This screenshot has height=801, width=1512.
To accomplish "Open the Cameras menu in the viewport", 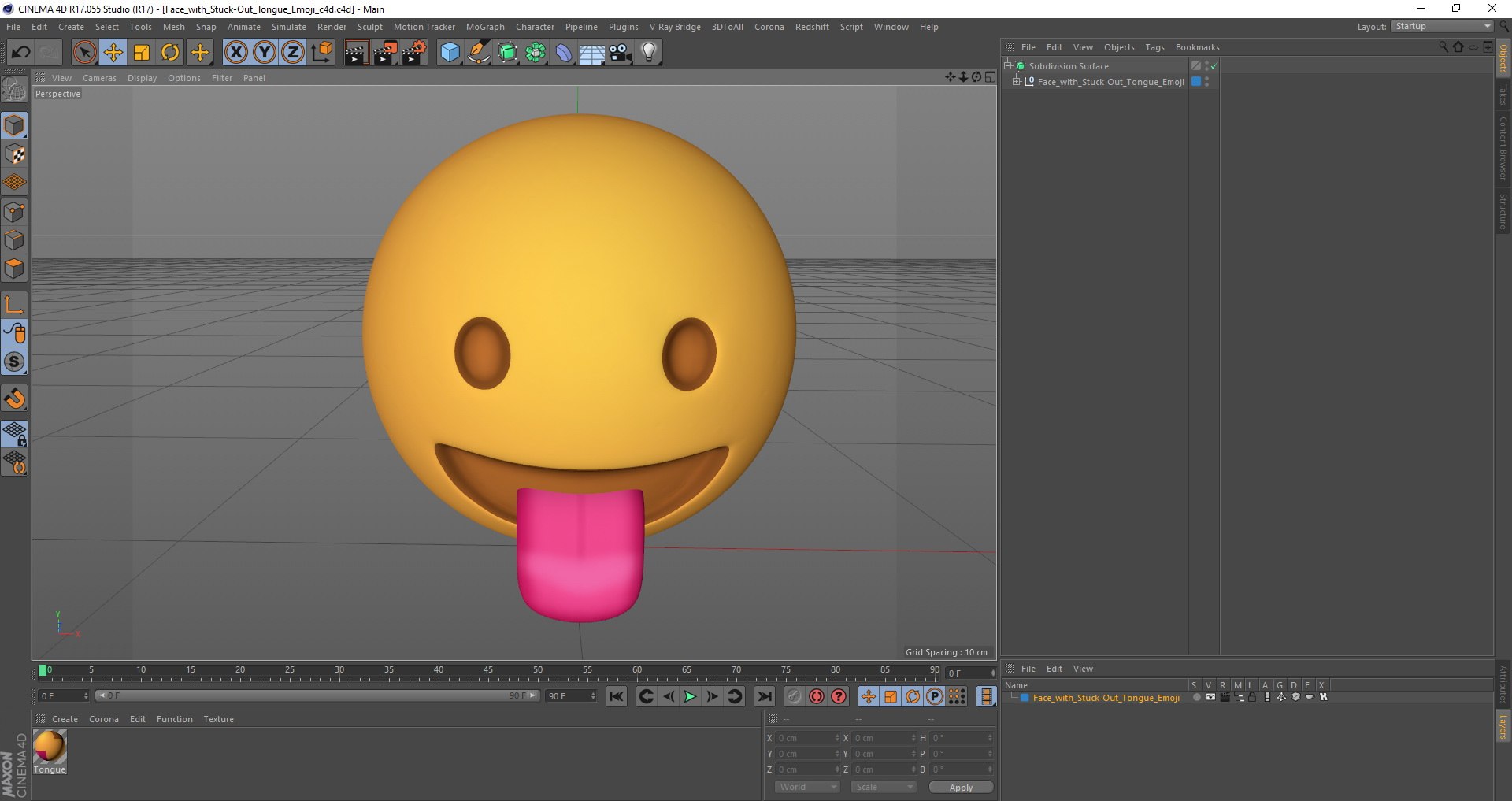I will coord(99,78).
